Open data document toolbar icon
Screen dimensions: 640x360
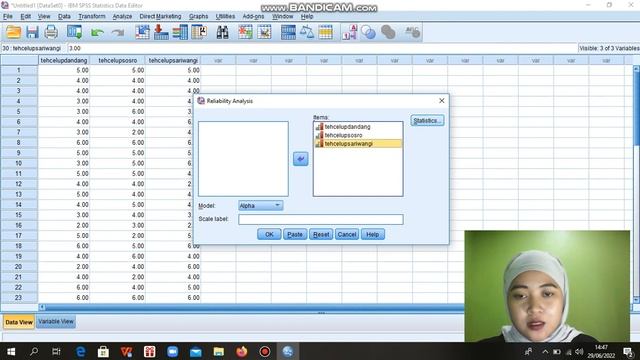point(13,32)
